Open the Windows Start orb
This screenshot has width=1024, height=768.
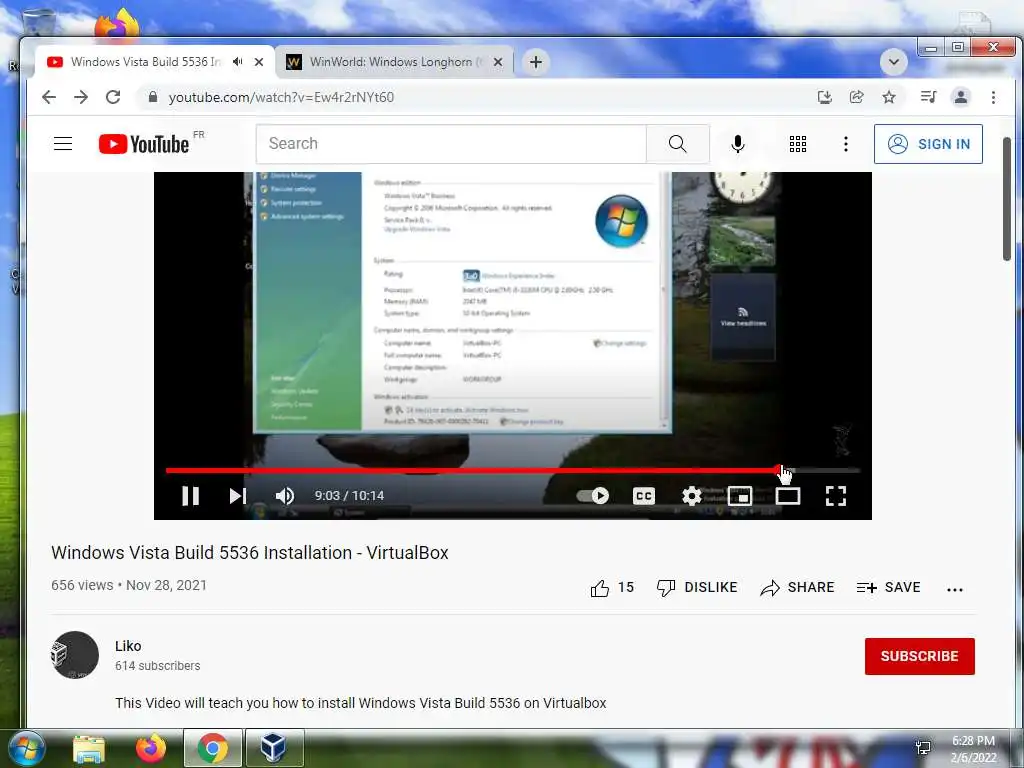pyautogui.click(x=27, y=748)
